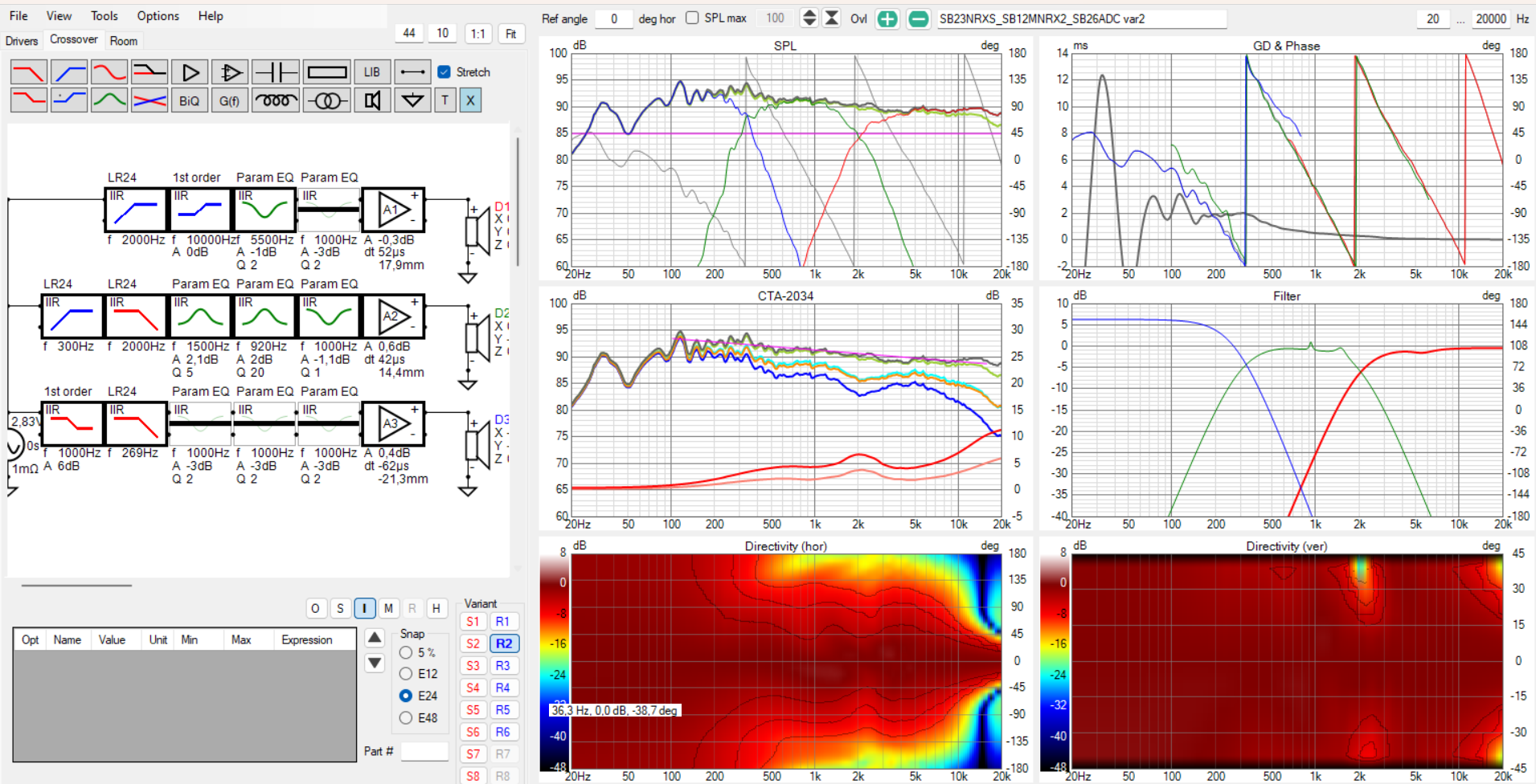Viewport: 1536px width, 784px height.
Task: Store variant with the S1 button
Action: coord(473,622)
